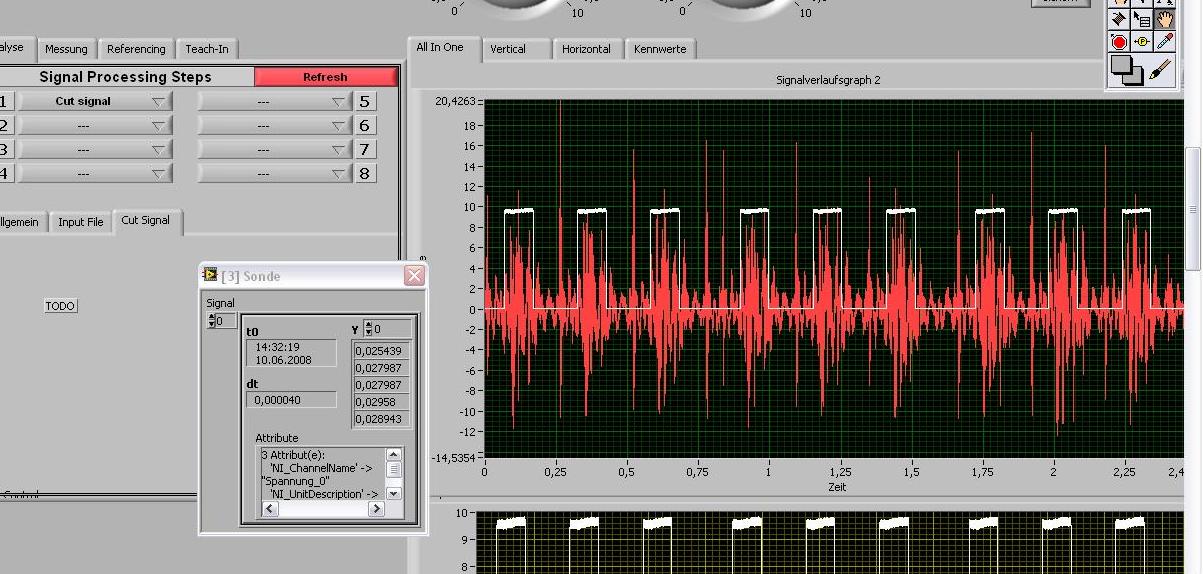
Task: Pick the eyedropper color copy tool
Action: pos(1164,42)
